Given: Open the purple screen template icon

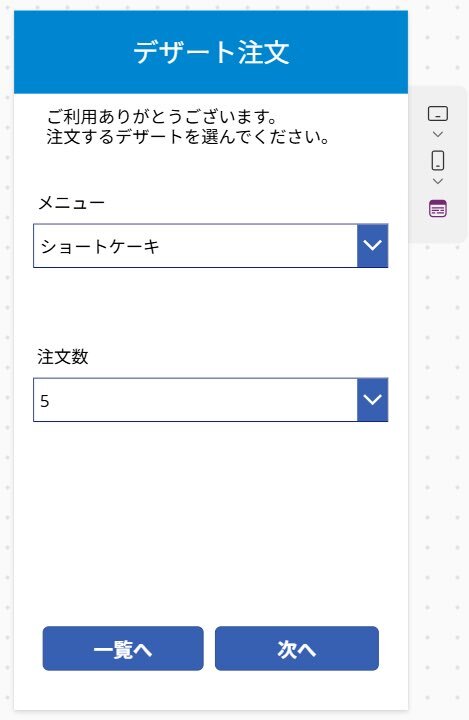Looking at the screenshot, I should [x=438, y=208].
